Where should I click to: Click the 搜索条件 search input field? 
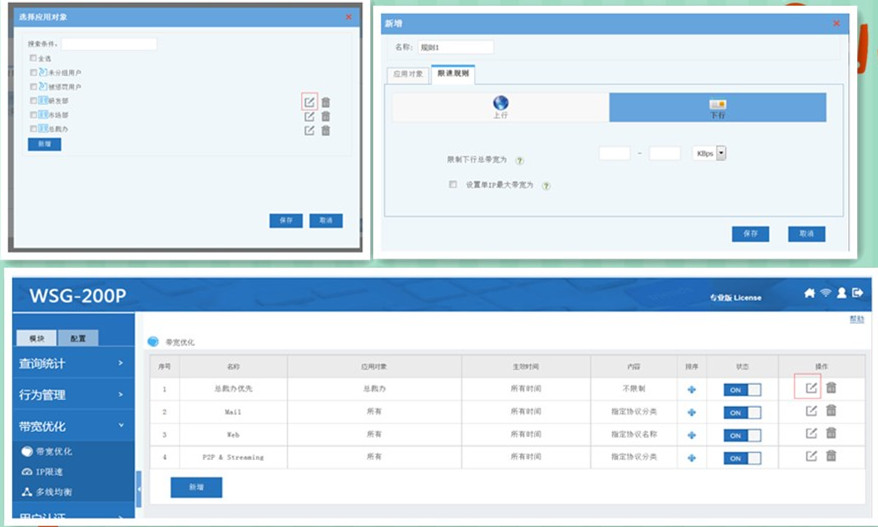coord(110,44)
